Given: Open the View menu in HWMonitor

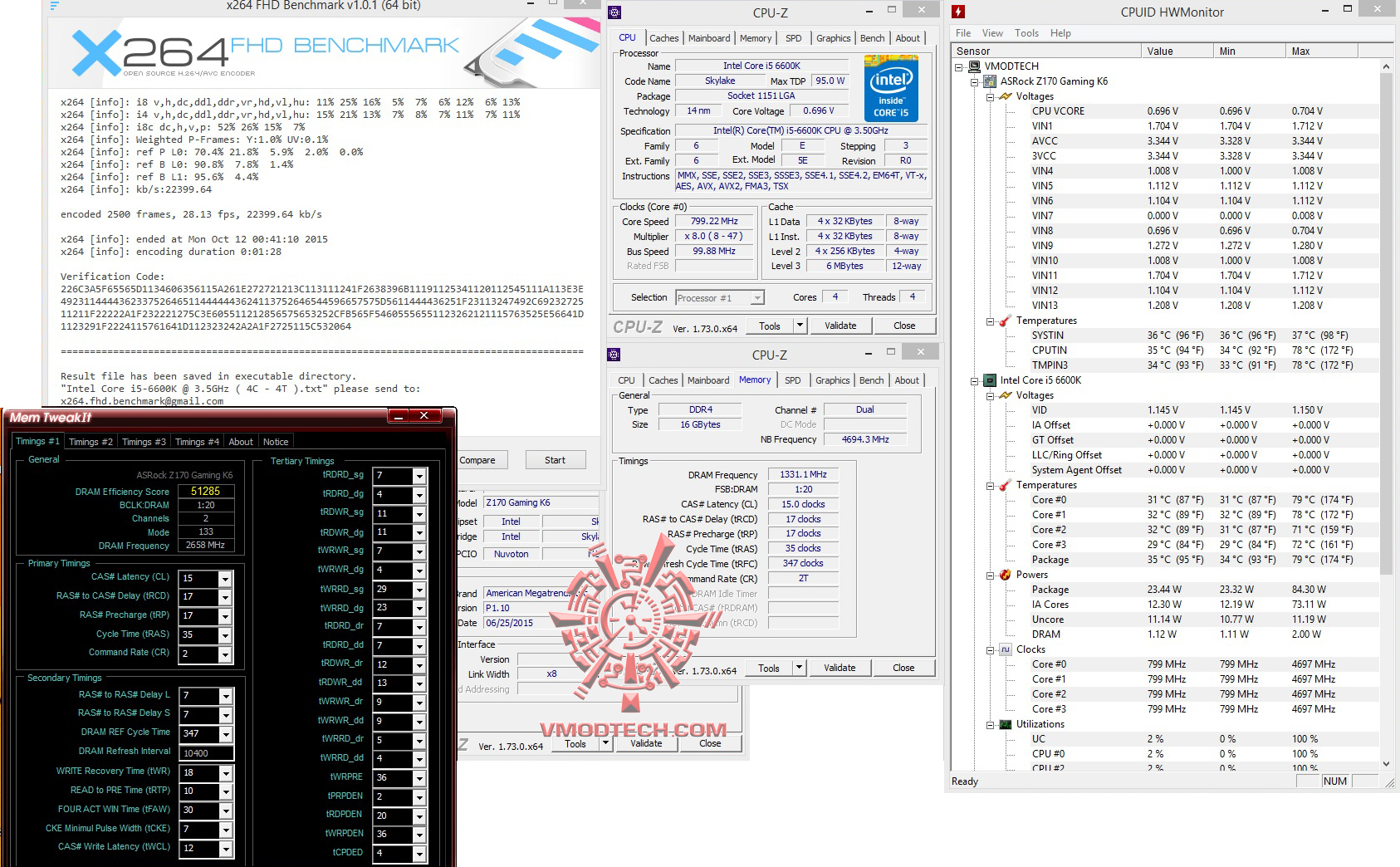Looking at the screenshot, I should 992,33.
